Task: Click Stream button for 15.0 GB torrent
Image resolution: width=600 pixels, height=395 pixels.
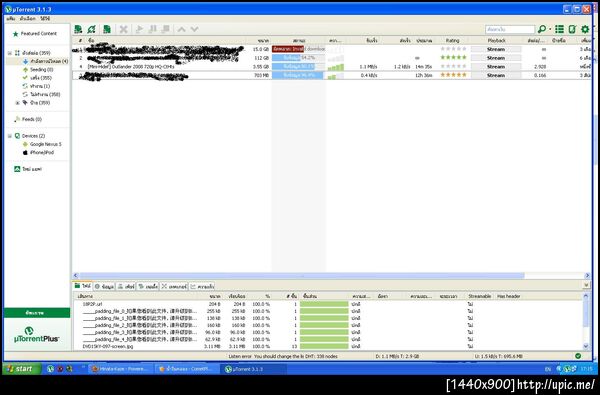Action: click(496, 49)
